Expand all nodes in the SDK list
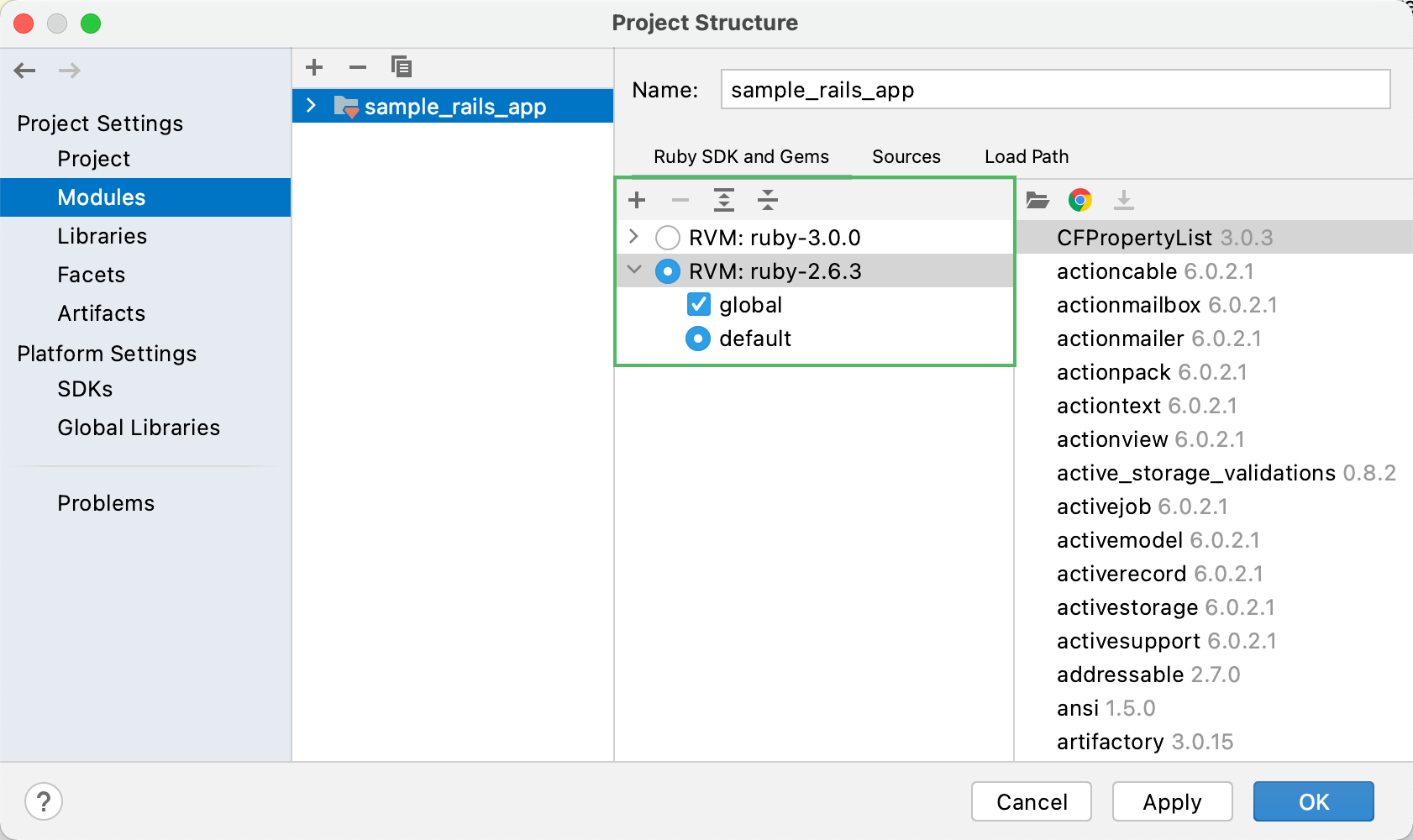The image size is (1413, 840). 724,200
